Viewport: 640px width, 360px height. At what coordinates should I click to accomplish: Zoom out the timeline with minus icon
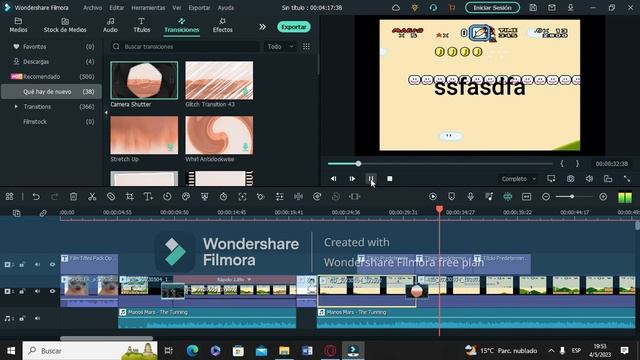(546, 197)
